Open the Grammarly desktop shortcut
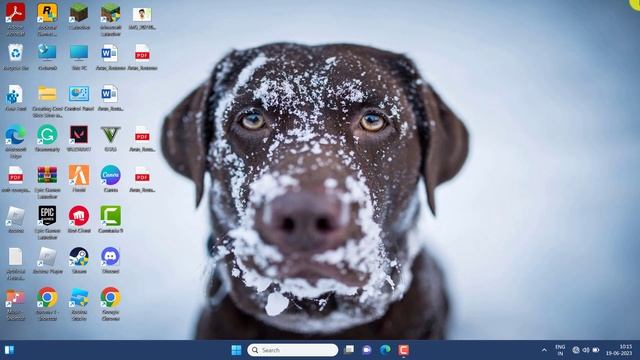This screenshot has width=640, height=360. pos(47,135)
